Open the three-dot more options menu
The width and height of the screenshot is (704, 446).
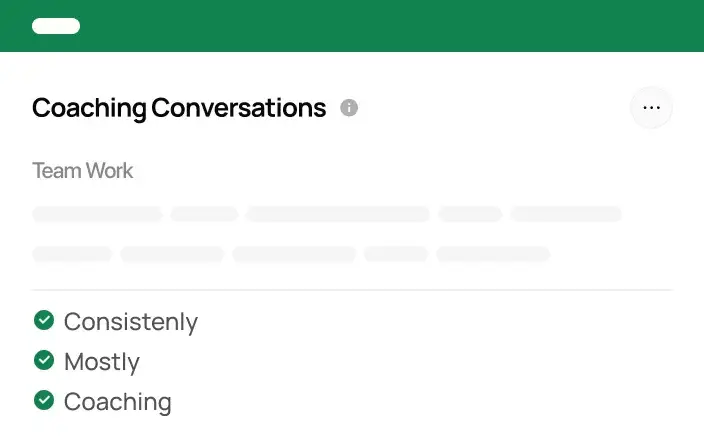click(x=652, y=108)
